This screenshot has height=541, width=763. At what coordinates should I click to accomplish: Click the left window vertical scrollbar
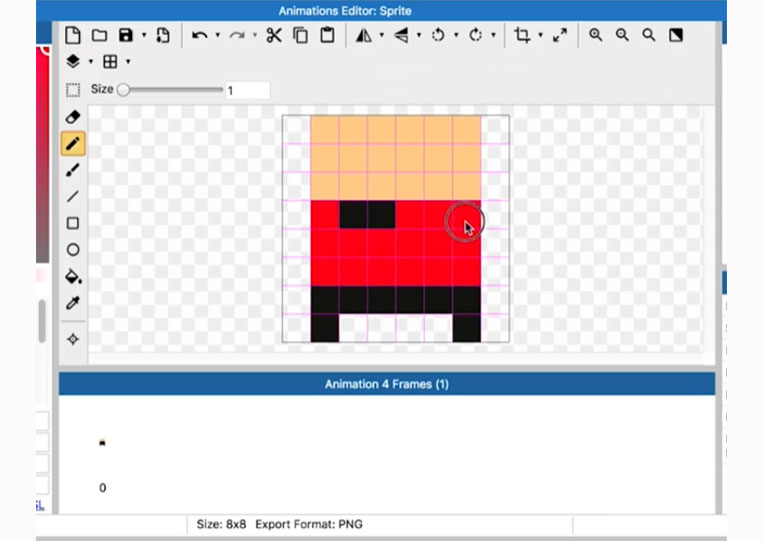click(x=42, y=321)
